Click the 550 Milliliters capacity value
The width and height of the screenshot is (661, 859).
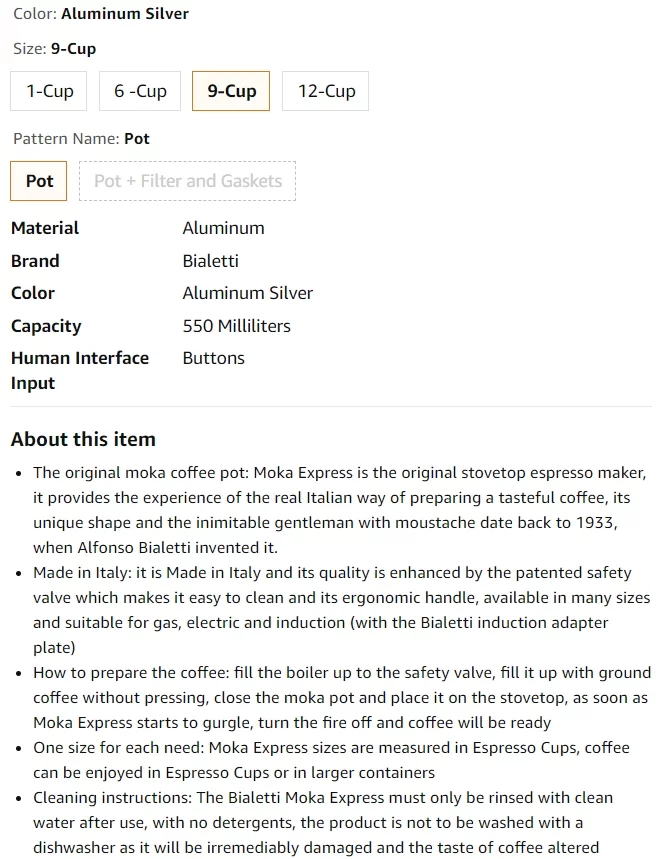236,326
